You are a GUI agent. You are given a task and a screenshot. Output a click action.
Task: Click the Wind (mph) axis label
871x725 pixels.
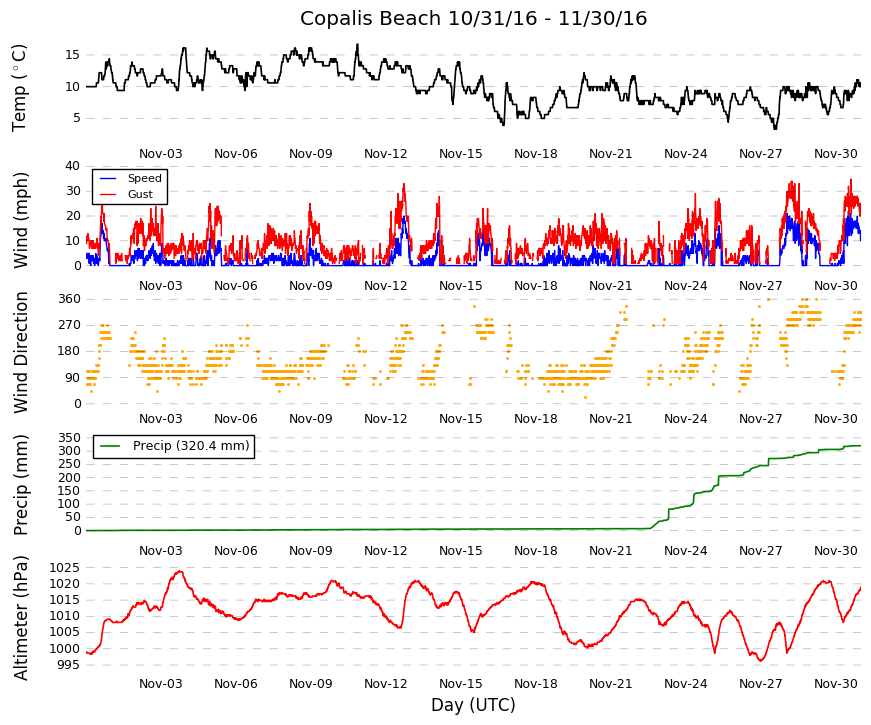[x=20, y=220]
